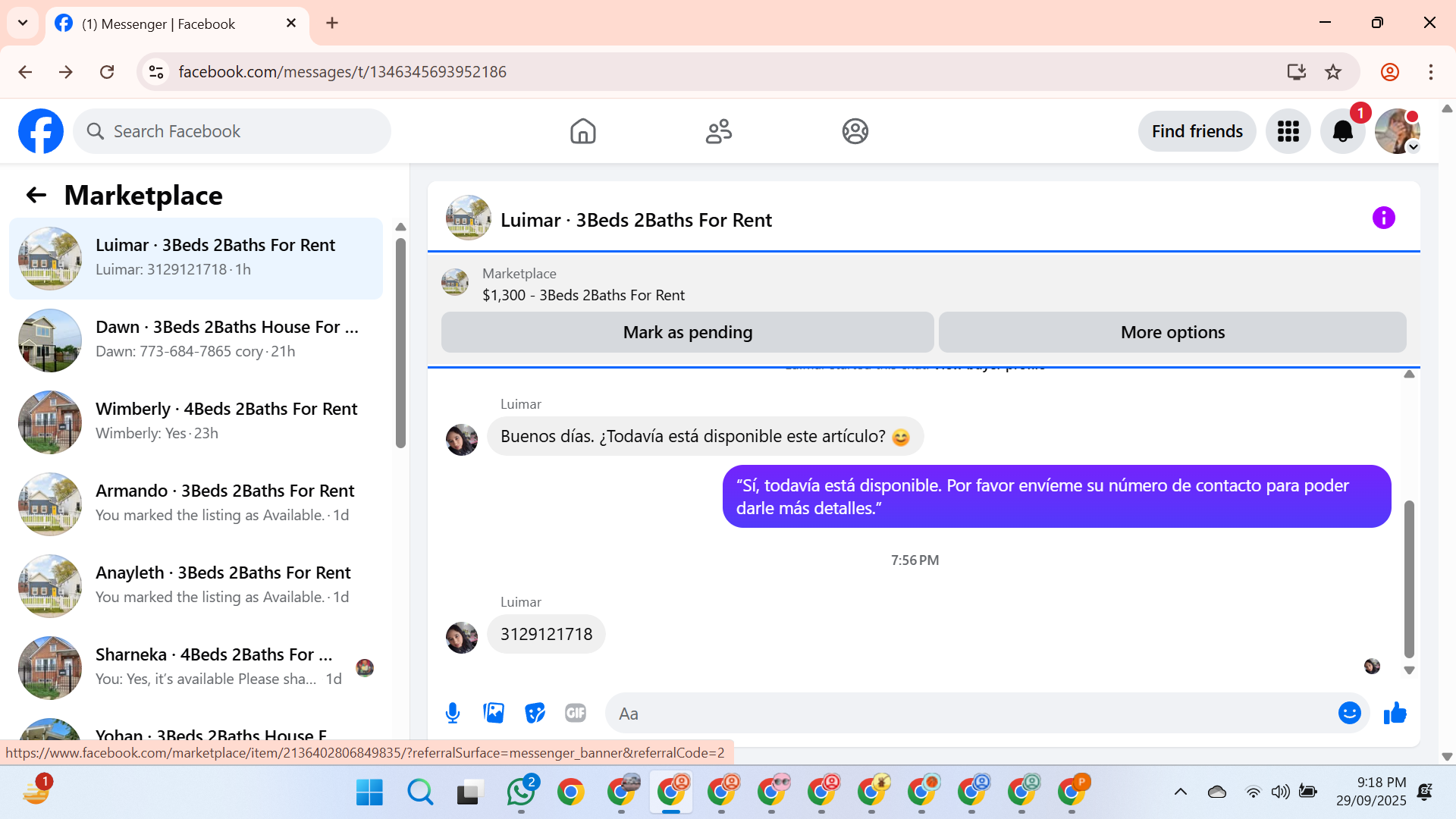Screen dimensions: 1456x819
Task: Click the read receipt avatar in chat
Action: [1372, 667]
